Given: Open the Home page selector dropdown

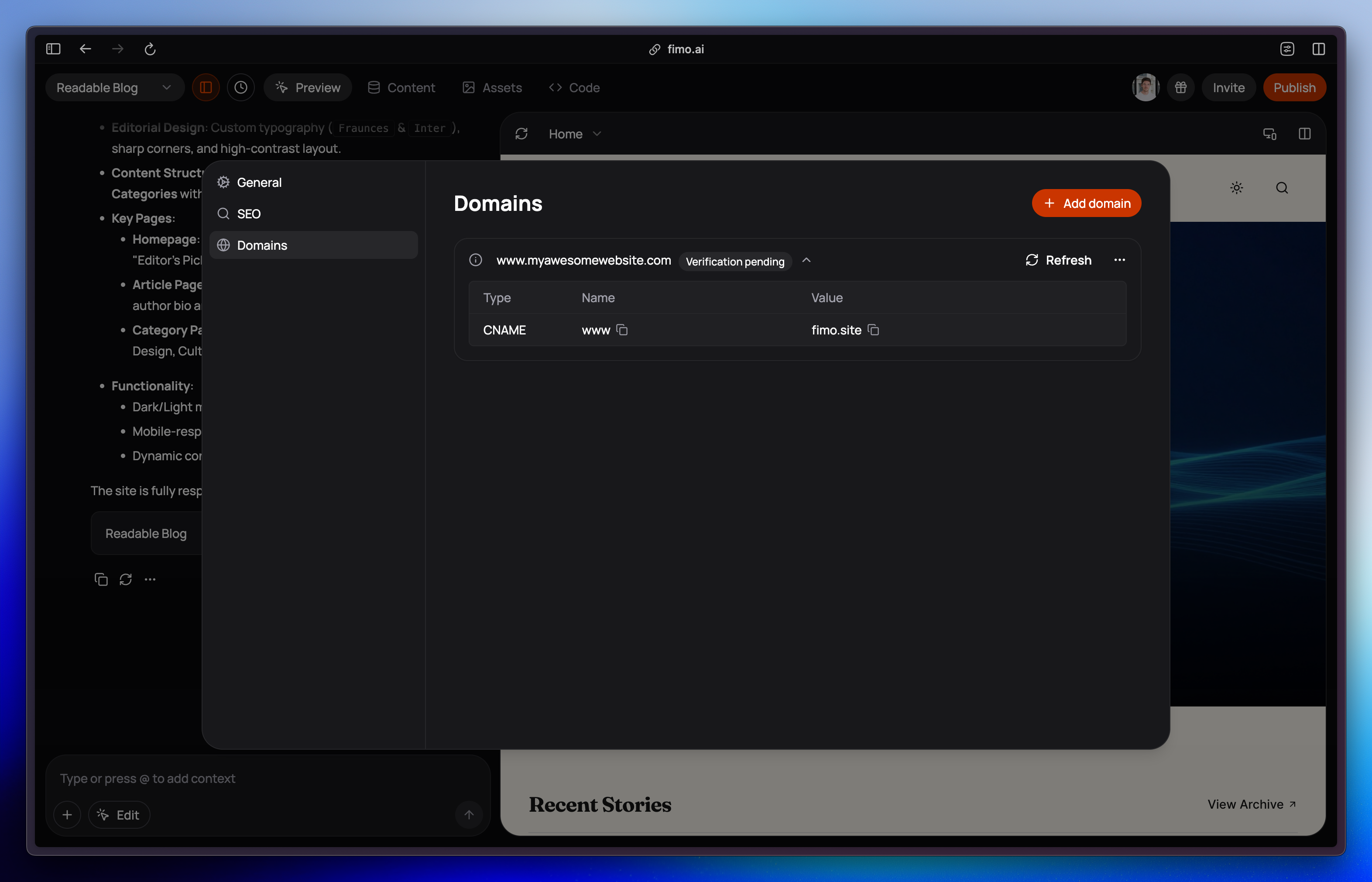Looking at the screenshot, I should tap(597, 134).
